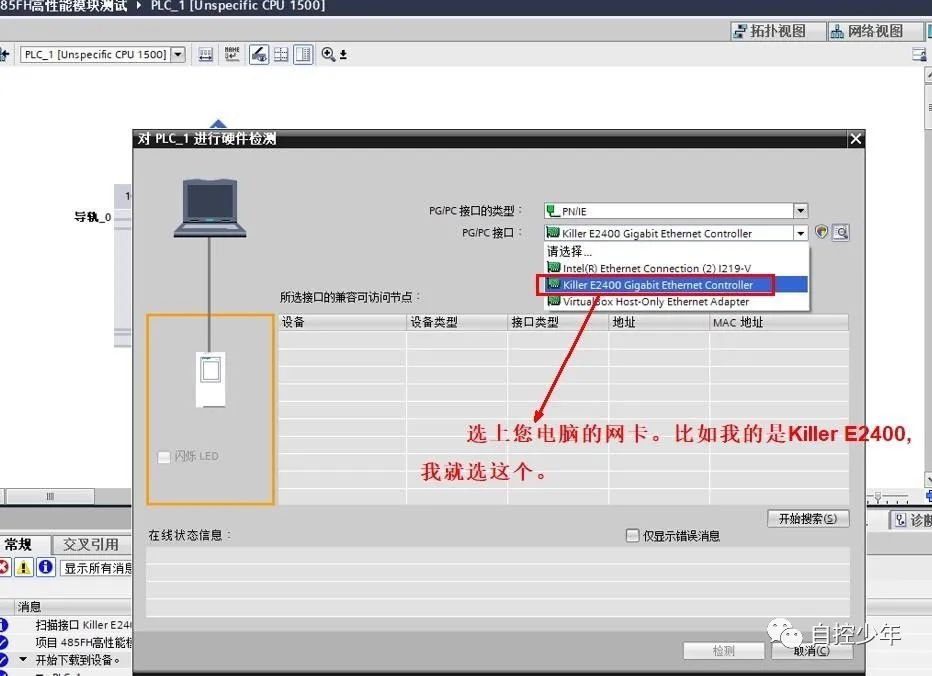The height and width of the screenshot is (676, 932).
Task: Click the flash icon beside PG/PC interface dropdown
Action: coord(822,232)
